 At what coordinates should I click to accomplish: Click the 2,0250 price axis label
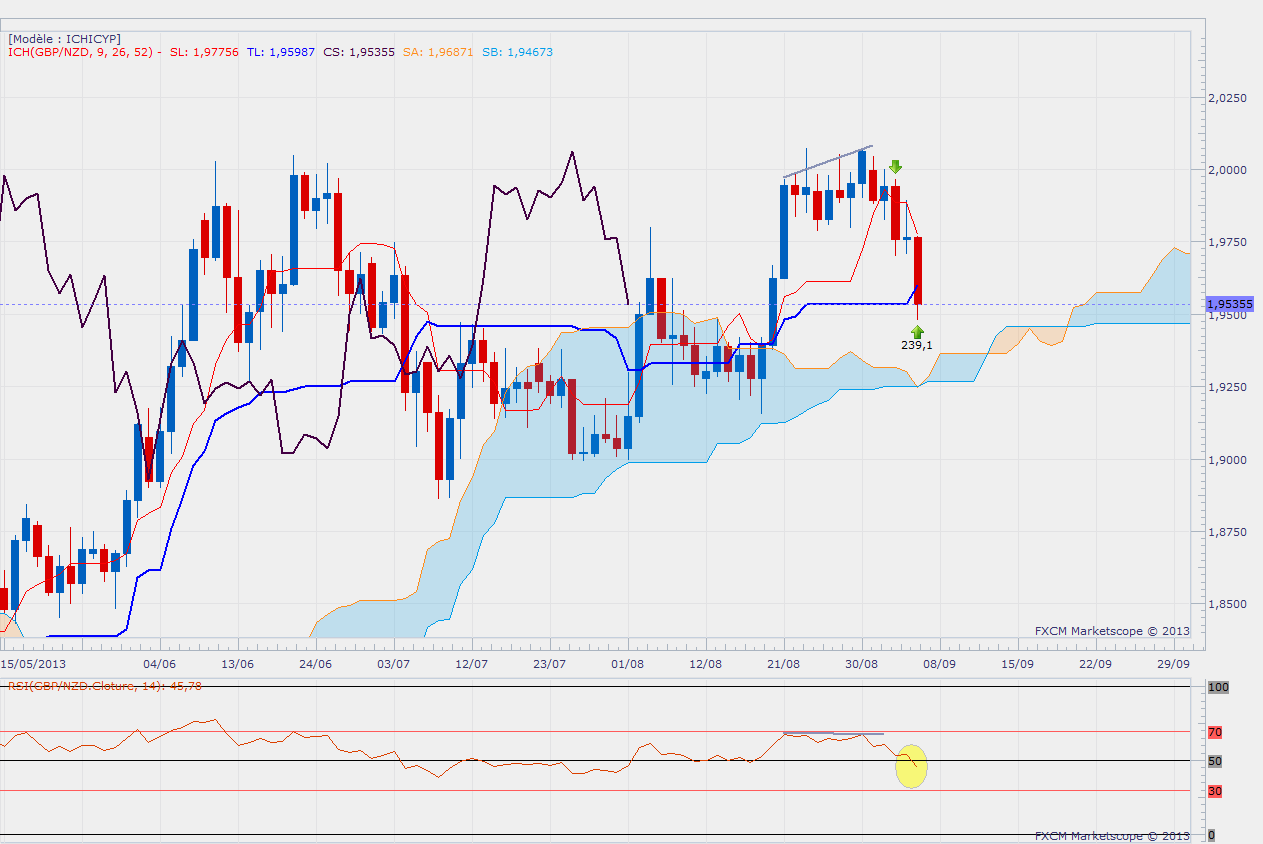click(x=1226, y=98)
